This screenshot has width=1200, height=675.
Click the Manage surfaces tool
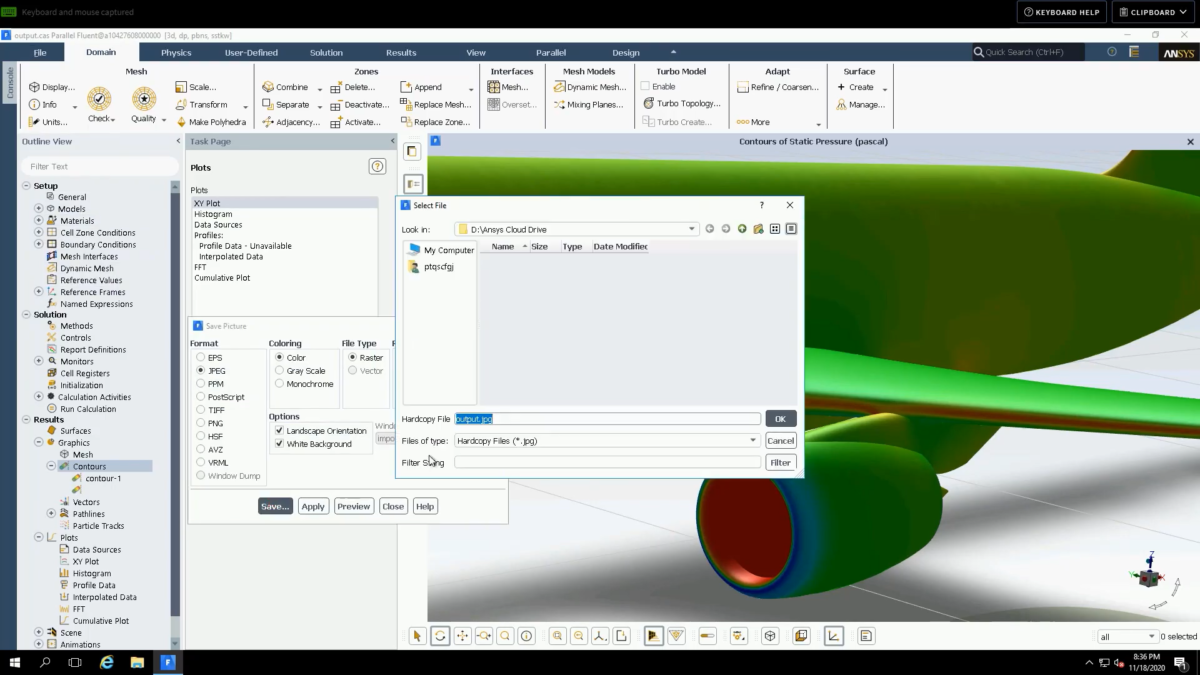[860, 104]
